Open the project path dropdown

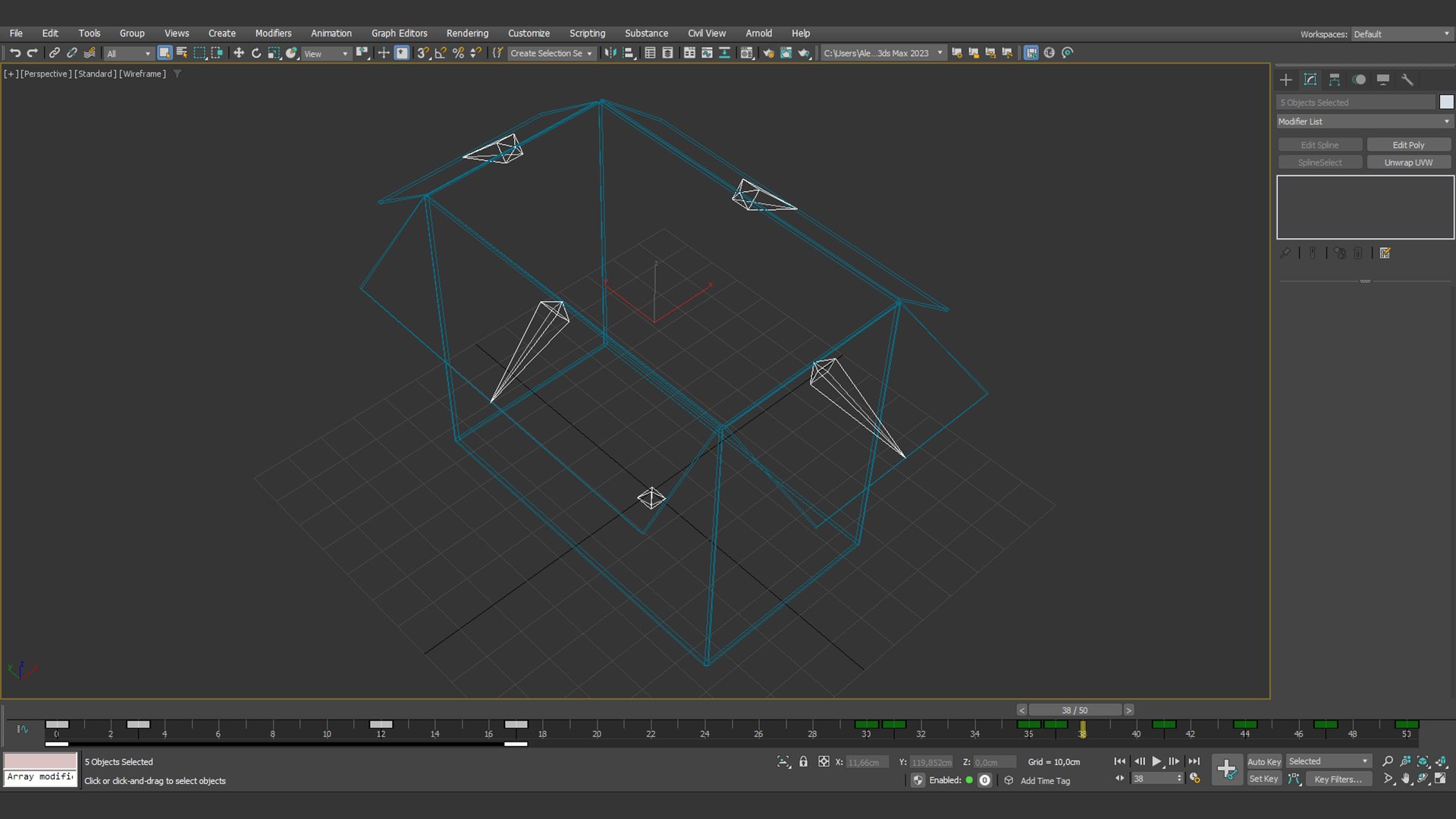(x=883, y=53)
